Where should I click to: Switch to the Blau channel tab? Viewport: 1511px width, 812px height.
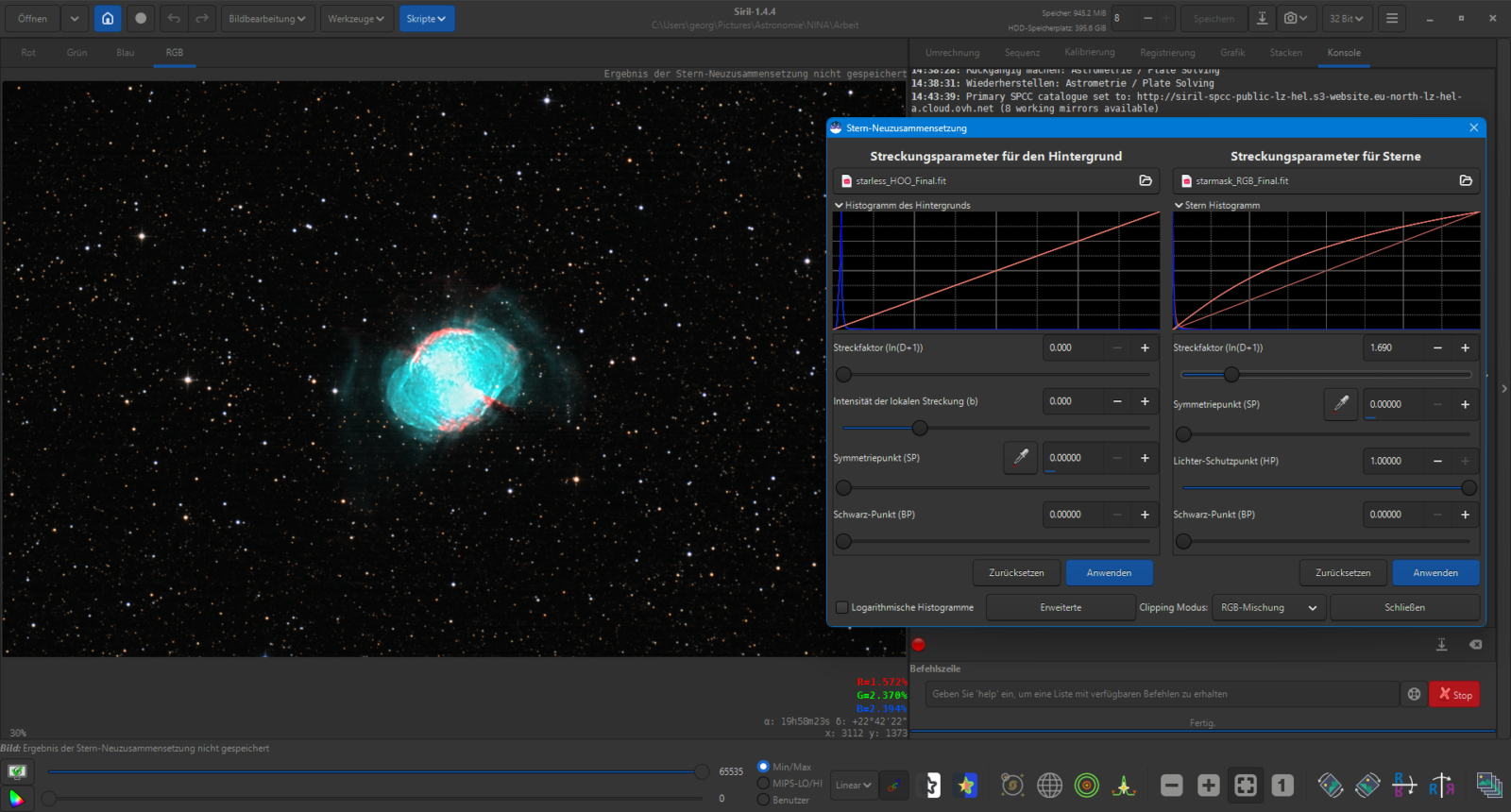(126, 53)
